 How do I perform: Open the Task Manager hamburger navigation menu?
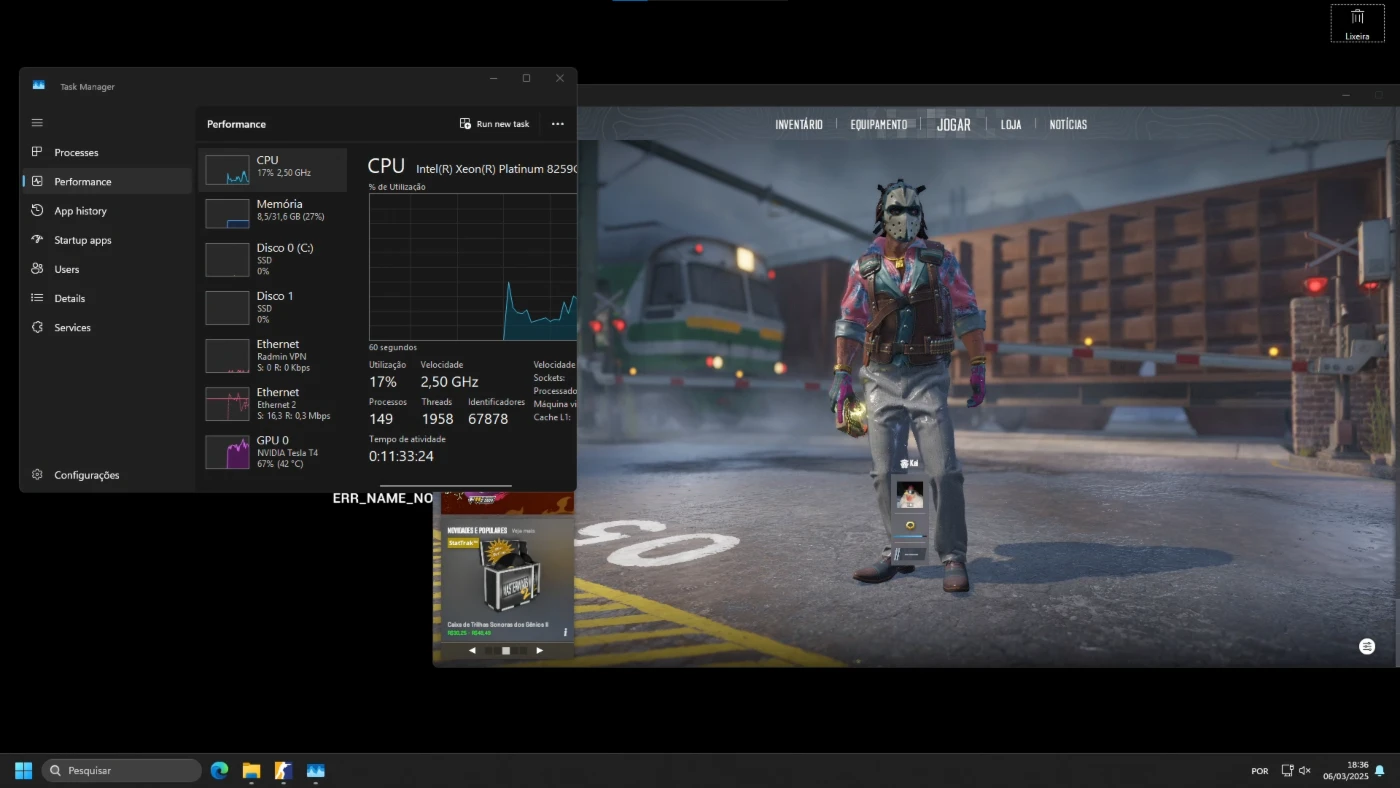(x=37, y=123)
